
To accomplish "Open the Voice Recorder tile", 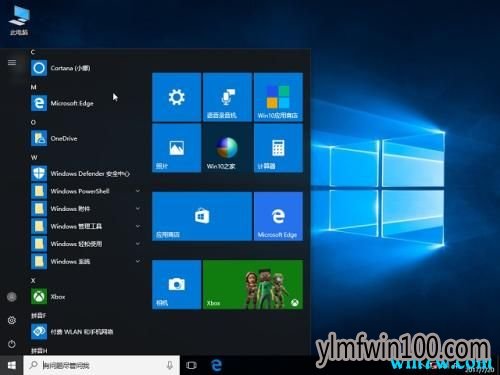I will click(227, 97).
